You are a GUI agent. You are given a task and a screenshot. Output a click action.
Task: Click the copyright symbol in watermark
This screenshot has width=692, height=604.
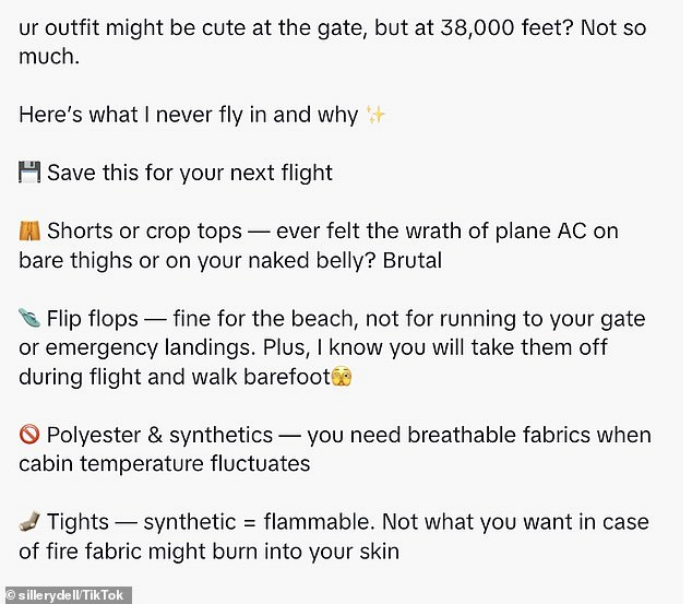[10, 595]
